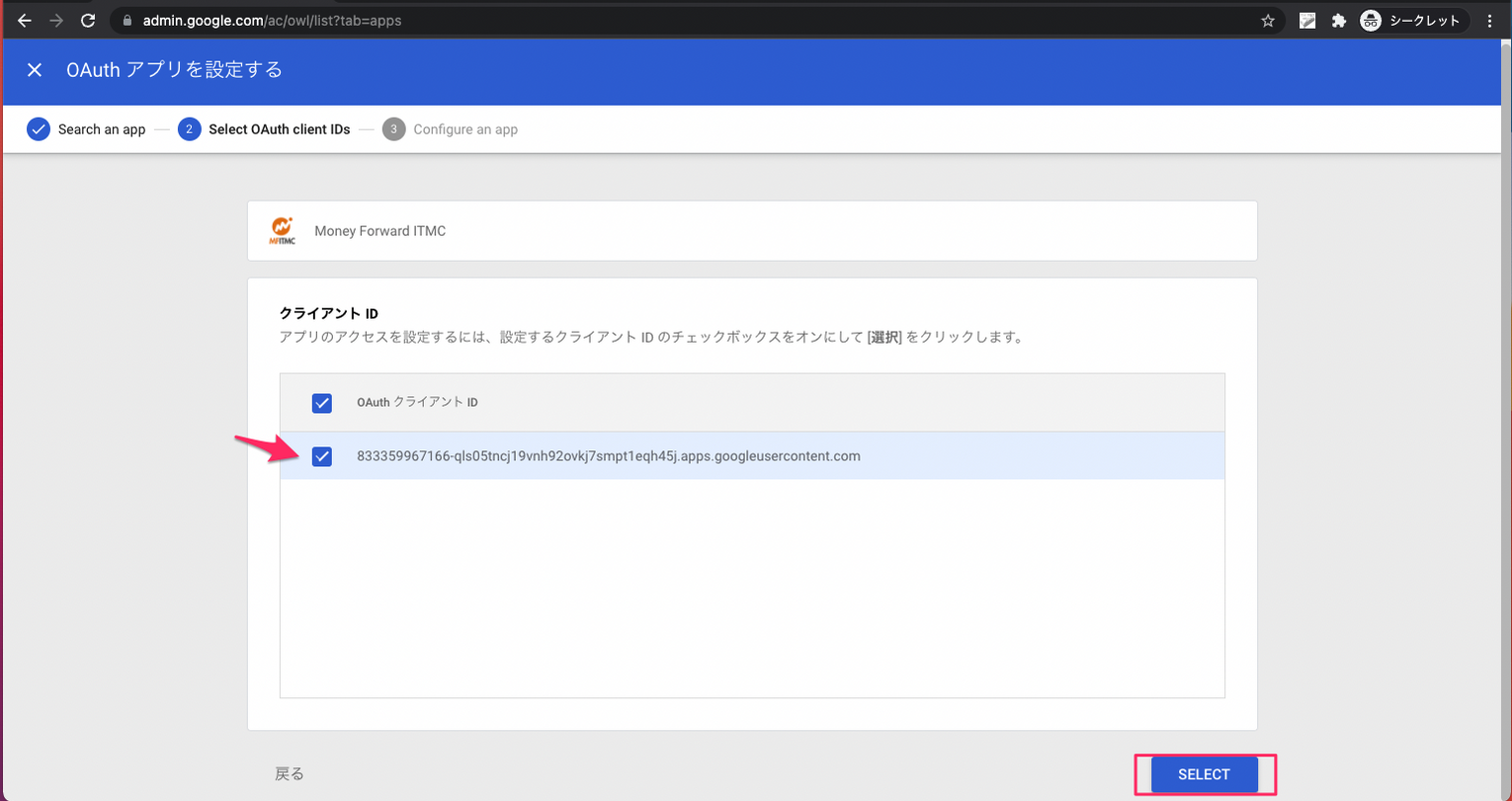The height and width of the screenshot is (801, 1512).
Task: Toggle the select-all OAuth クライアント ID checkbox
Action: coord(321,403)
